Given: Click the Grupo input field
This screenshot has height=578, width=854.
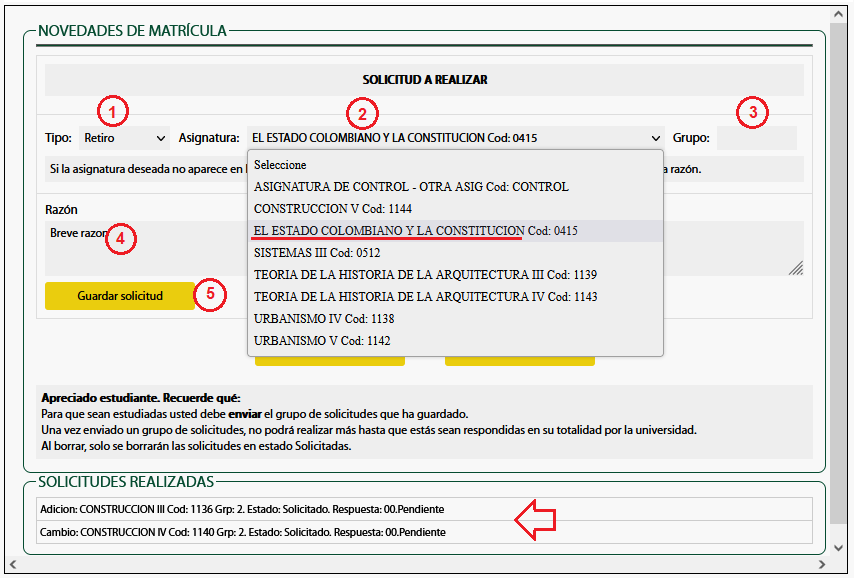Looking at the screenshot, I should tap(757, 138).
